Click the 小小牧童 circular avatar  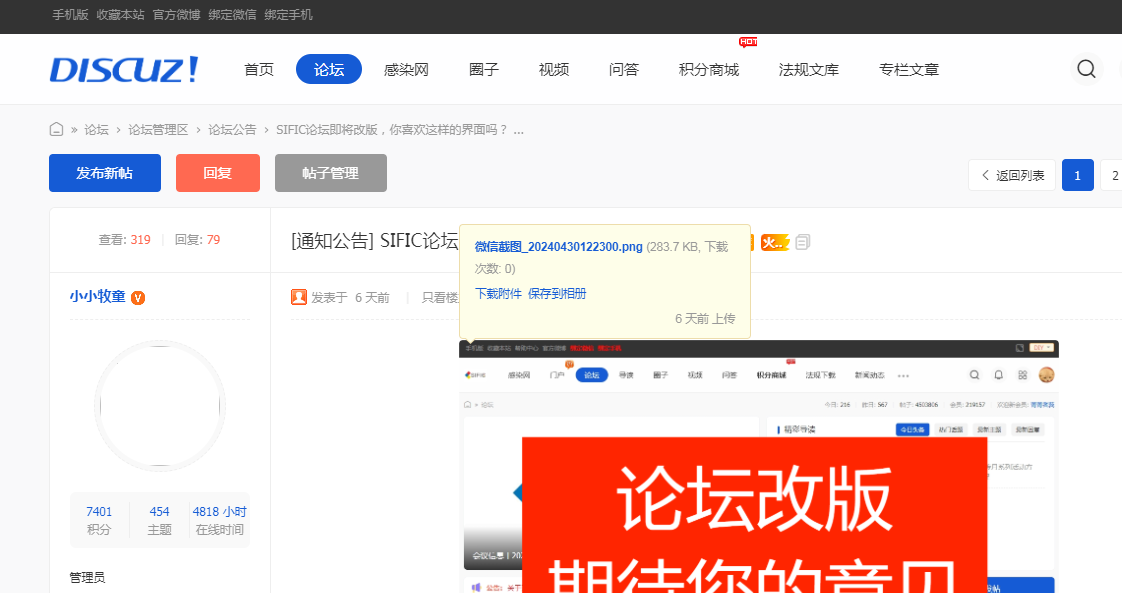pos(159,405)
